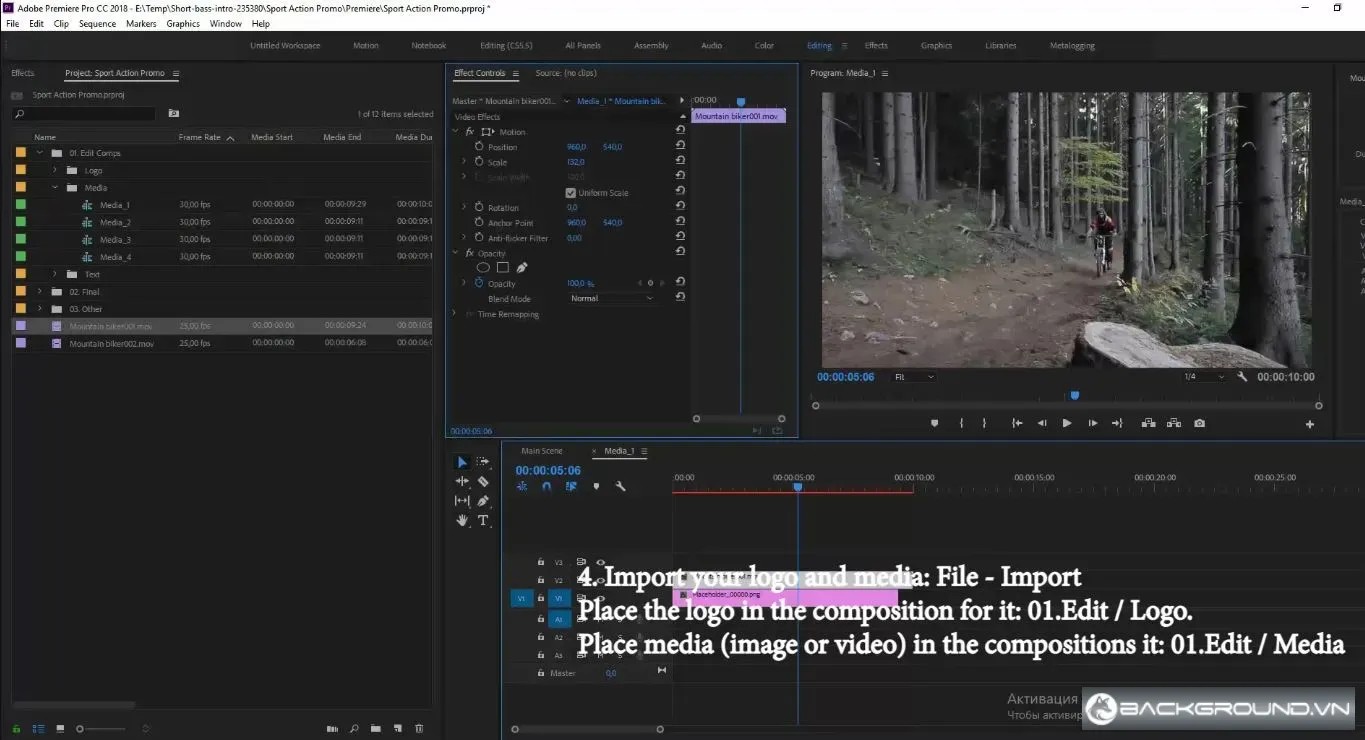Image resolution: width=1365 pixels, height=740 pixels.
Task: Add marker in timeline header
Action: 596,486
